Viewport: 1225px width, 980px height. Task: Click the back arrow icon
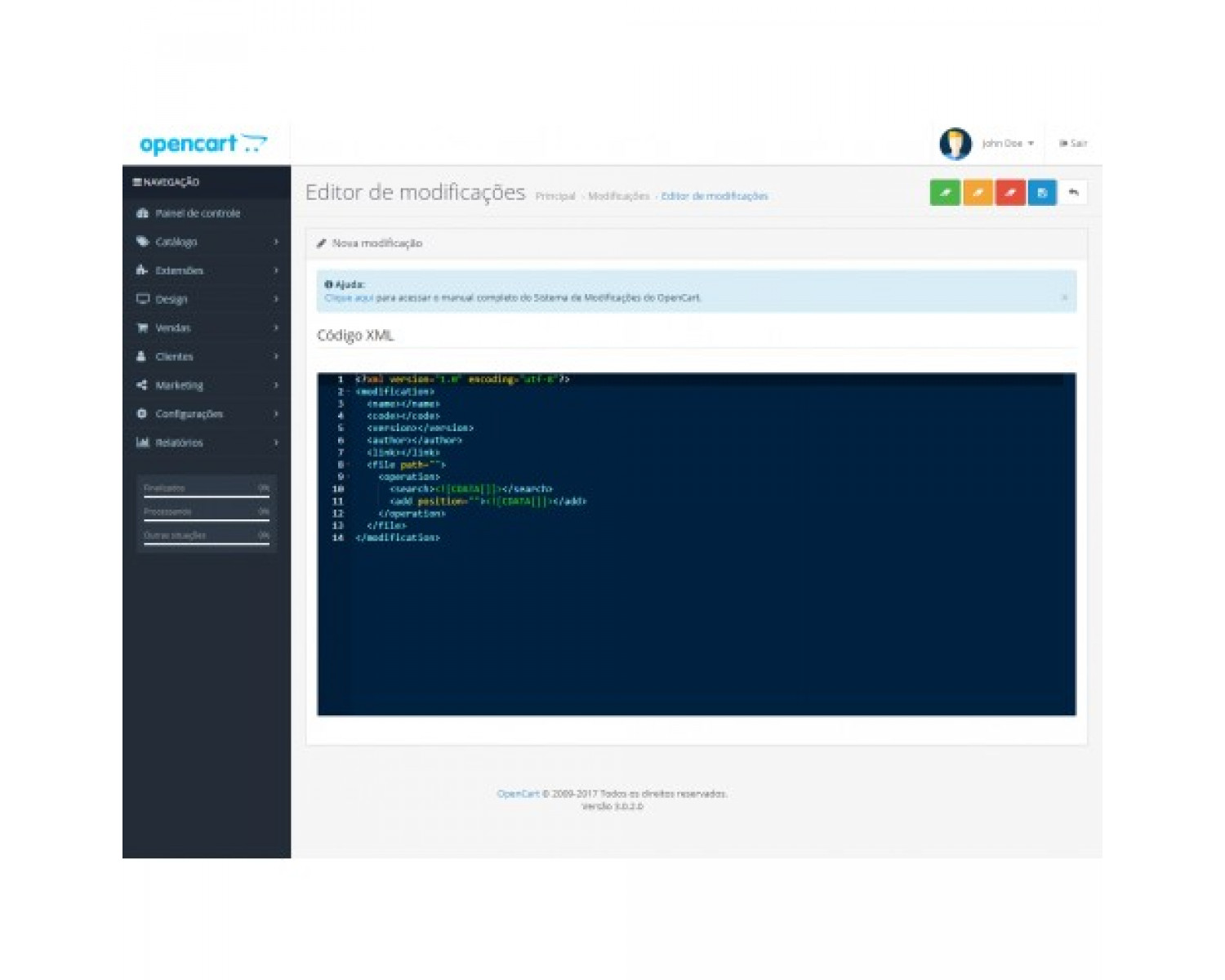pos(1074,193)
